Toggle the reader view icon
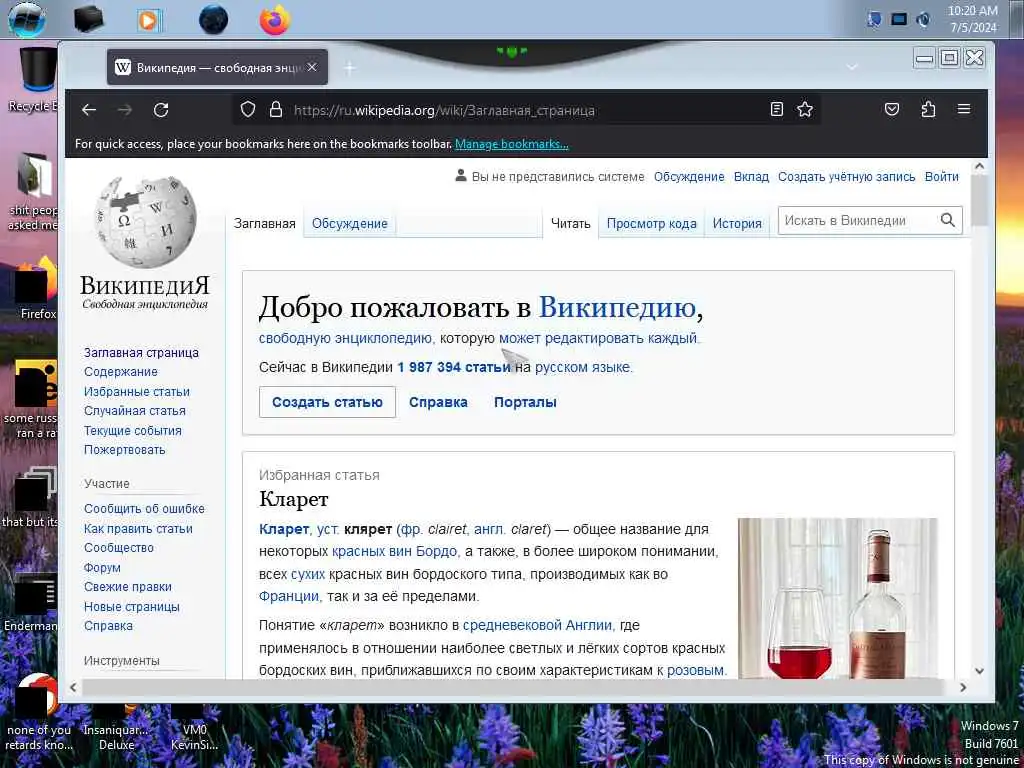1024x768 pixels. click(x=776, y=109)
